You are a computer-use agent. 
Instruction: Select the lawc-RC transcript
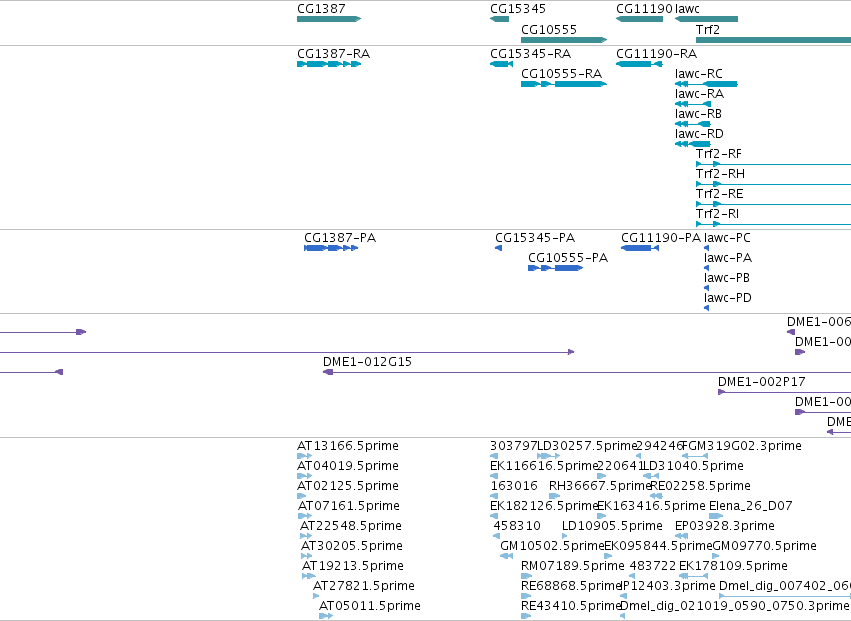coord(706,84)
